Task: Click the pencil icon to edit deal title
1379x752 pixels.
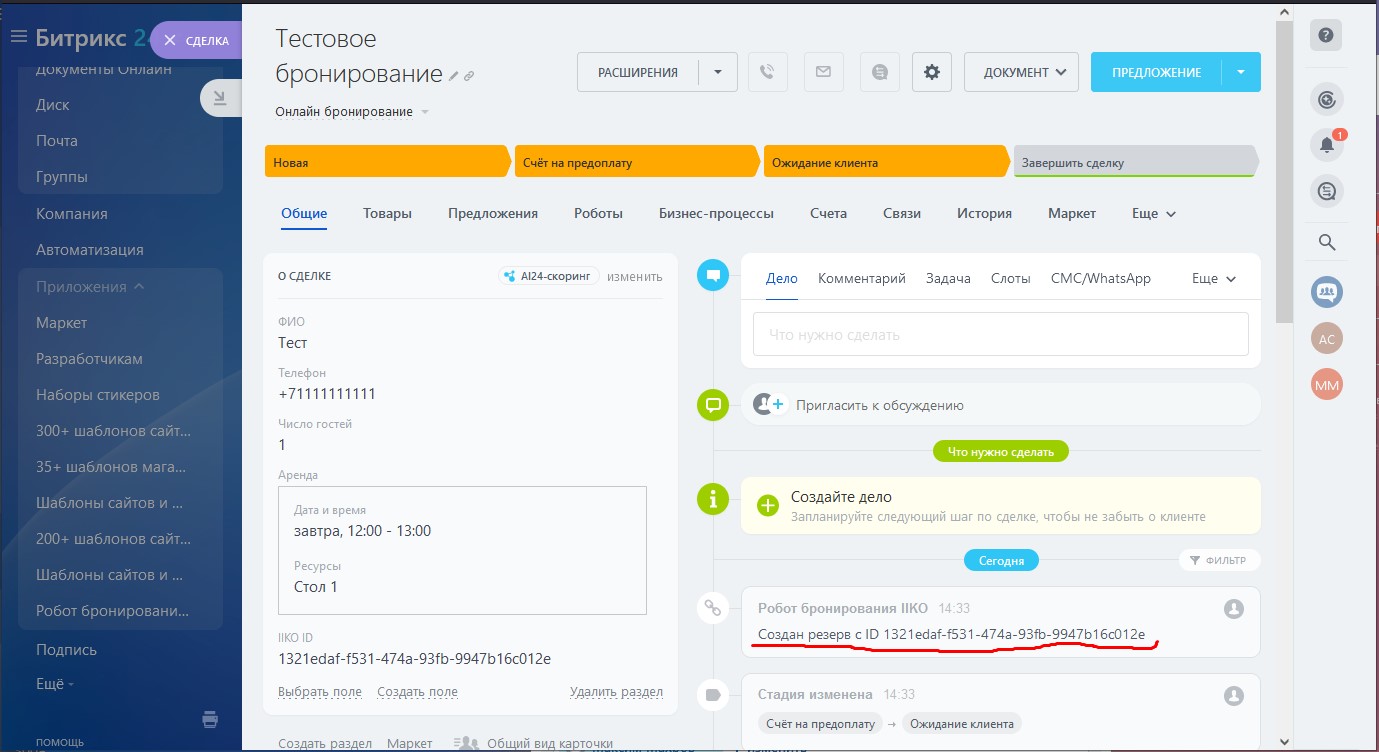Action: (453, 76)
